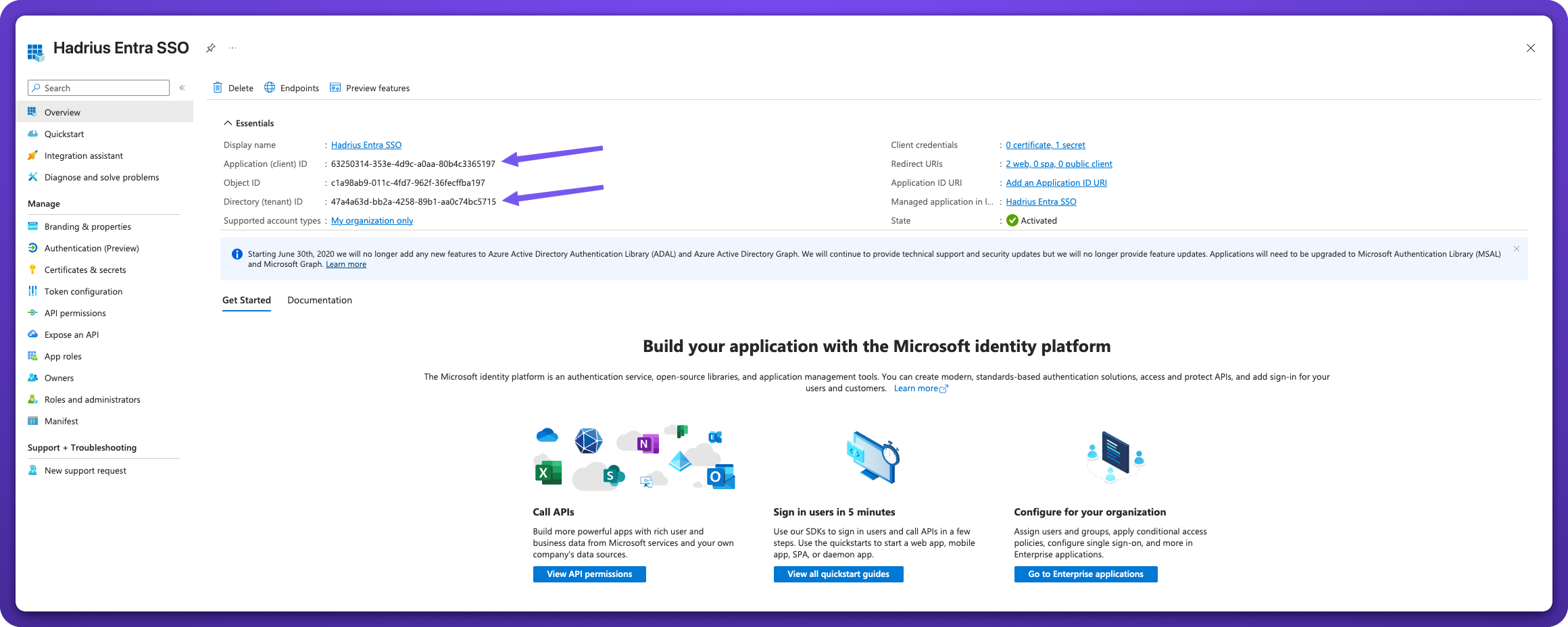The image size is (1568, 627).
Task: Click the Authentication (Preview) icon
Action: (32, 248)
